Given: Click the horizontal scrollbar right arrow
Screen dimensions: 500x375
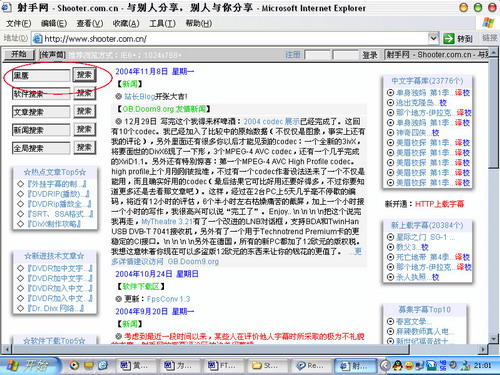Looking at the screenshot, I should click(483, 349).
